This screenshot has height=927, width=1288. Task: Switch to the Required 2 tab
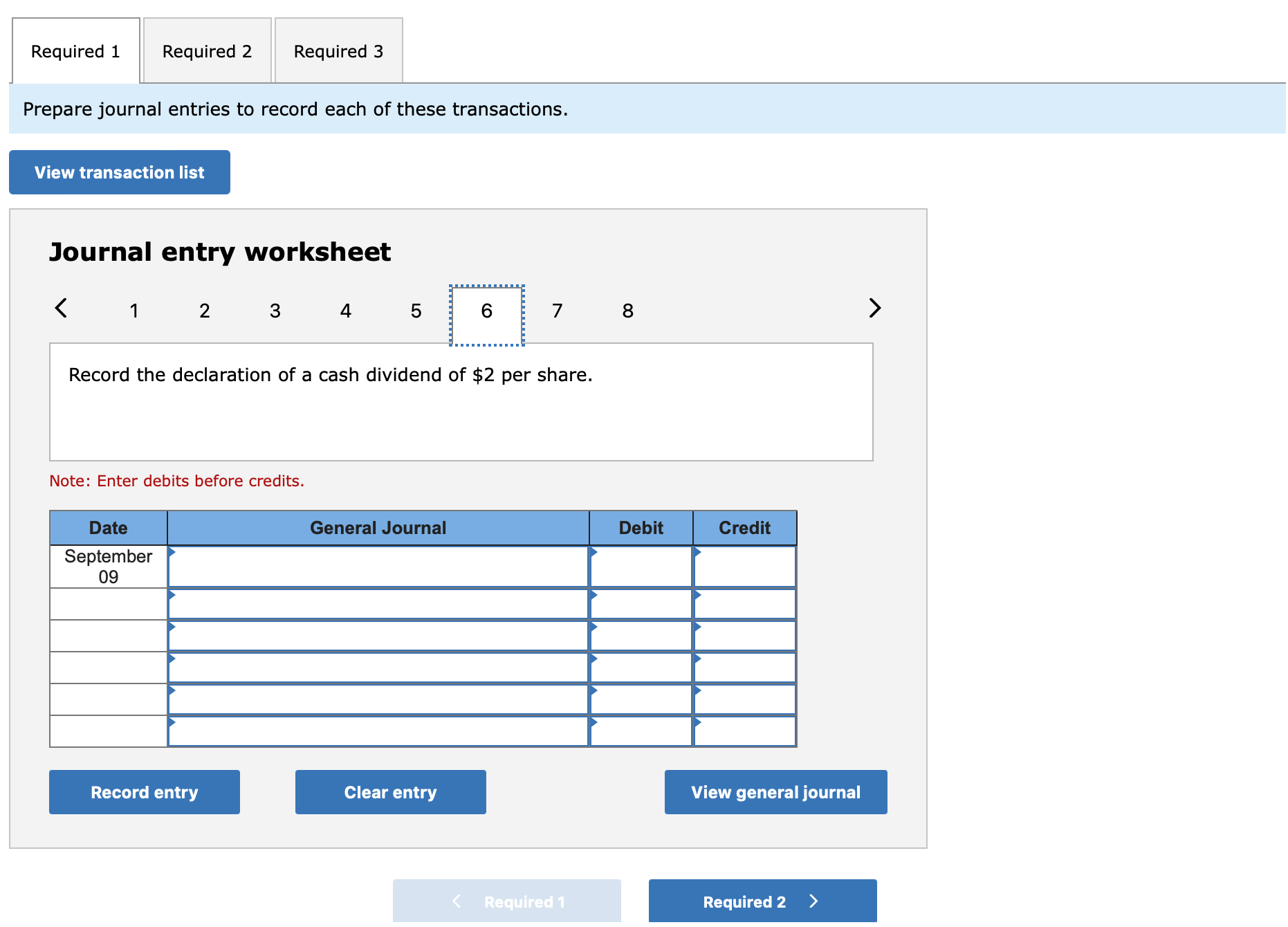click(208, 51)
